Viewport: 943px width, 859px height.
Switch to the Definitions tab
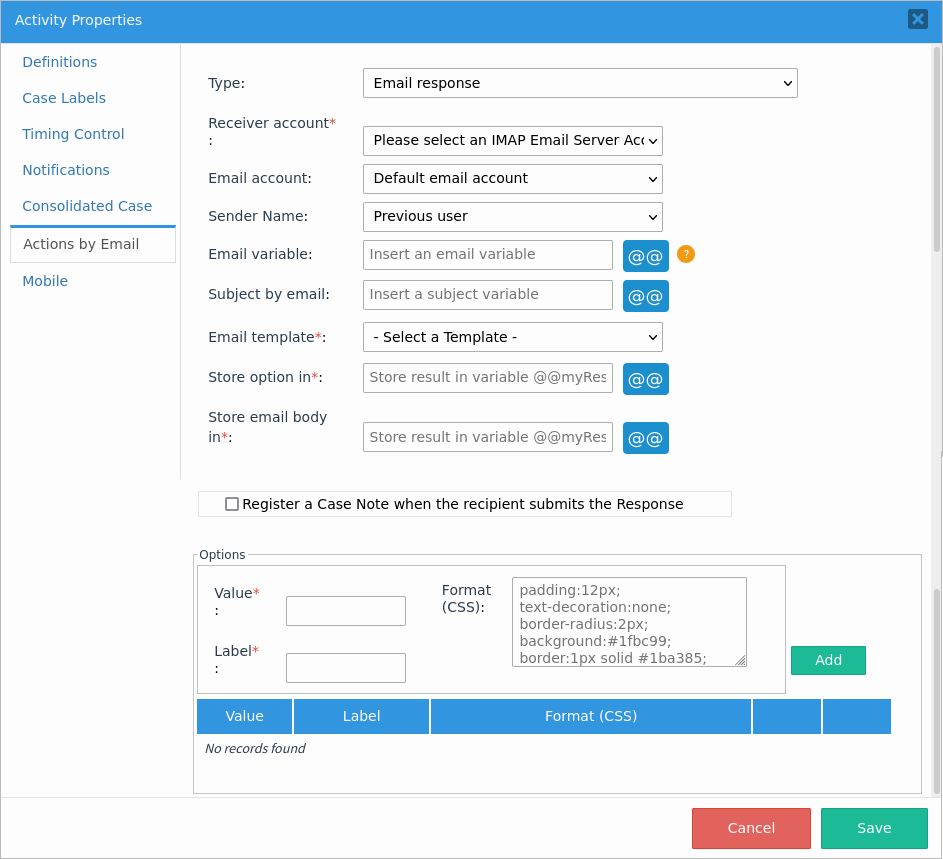60,62
